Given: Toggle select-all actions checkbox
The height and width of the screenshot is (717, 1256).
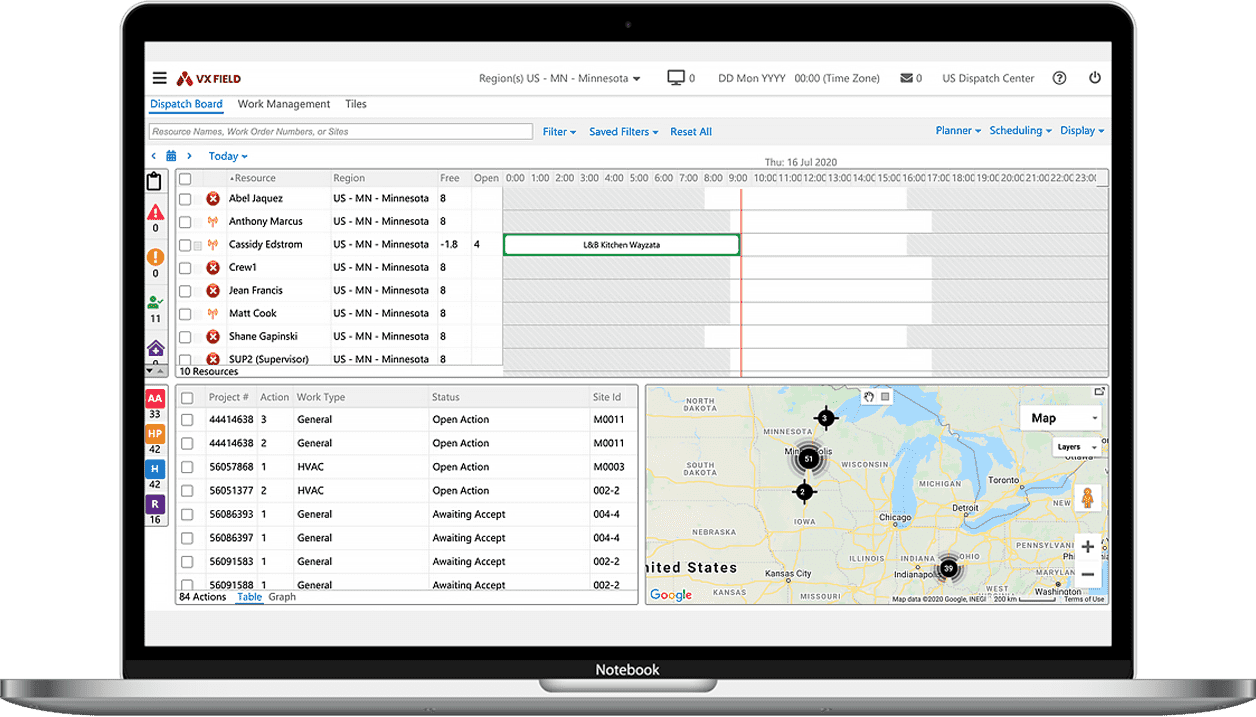Looking at the screenshot, I should (x=187, y=398).
